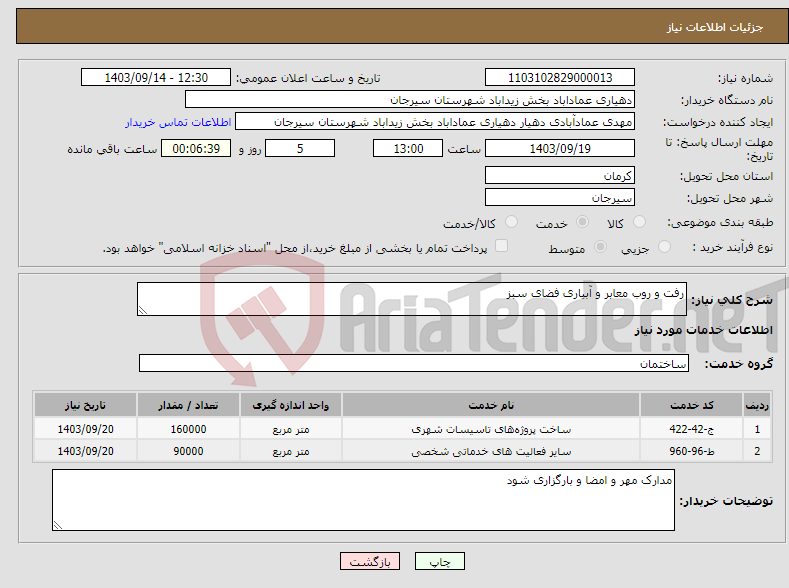789x588 pixels.
Task: Click quantity cell 160000
Action: pos(188,429)
